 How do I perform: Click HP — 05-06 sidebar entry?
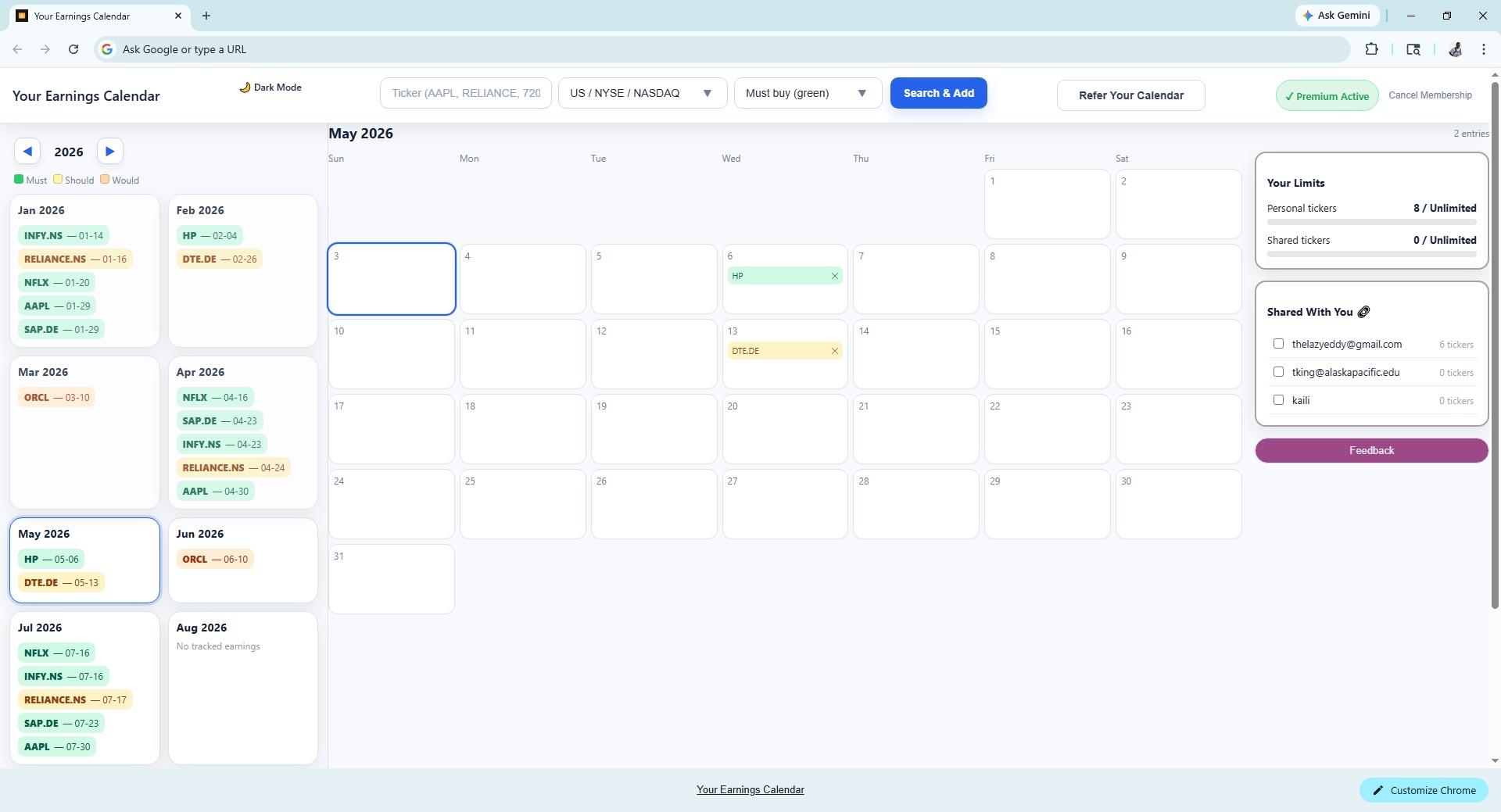(52, 560)
